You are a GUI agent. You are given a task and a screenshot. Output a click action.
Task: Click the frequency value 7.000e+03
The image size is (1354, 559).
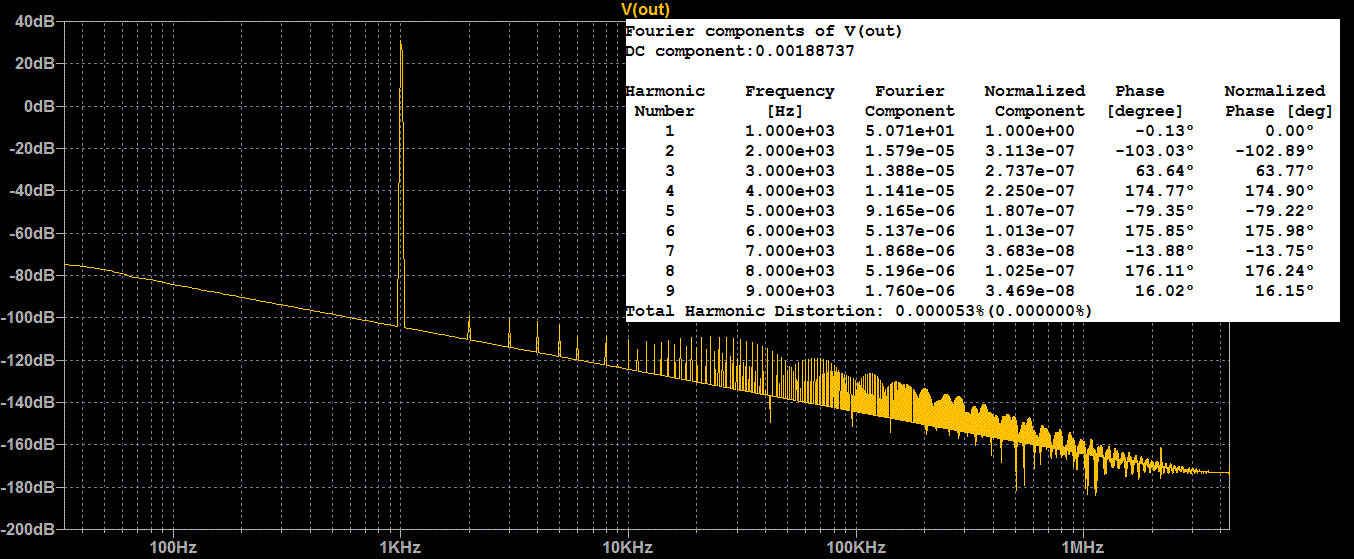(x=789, y=251)
